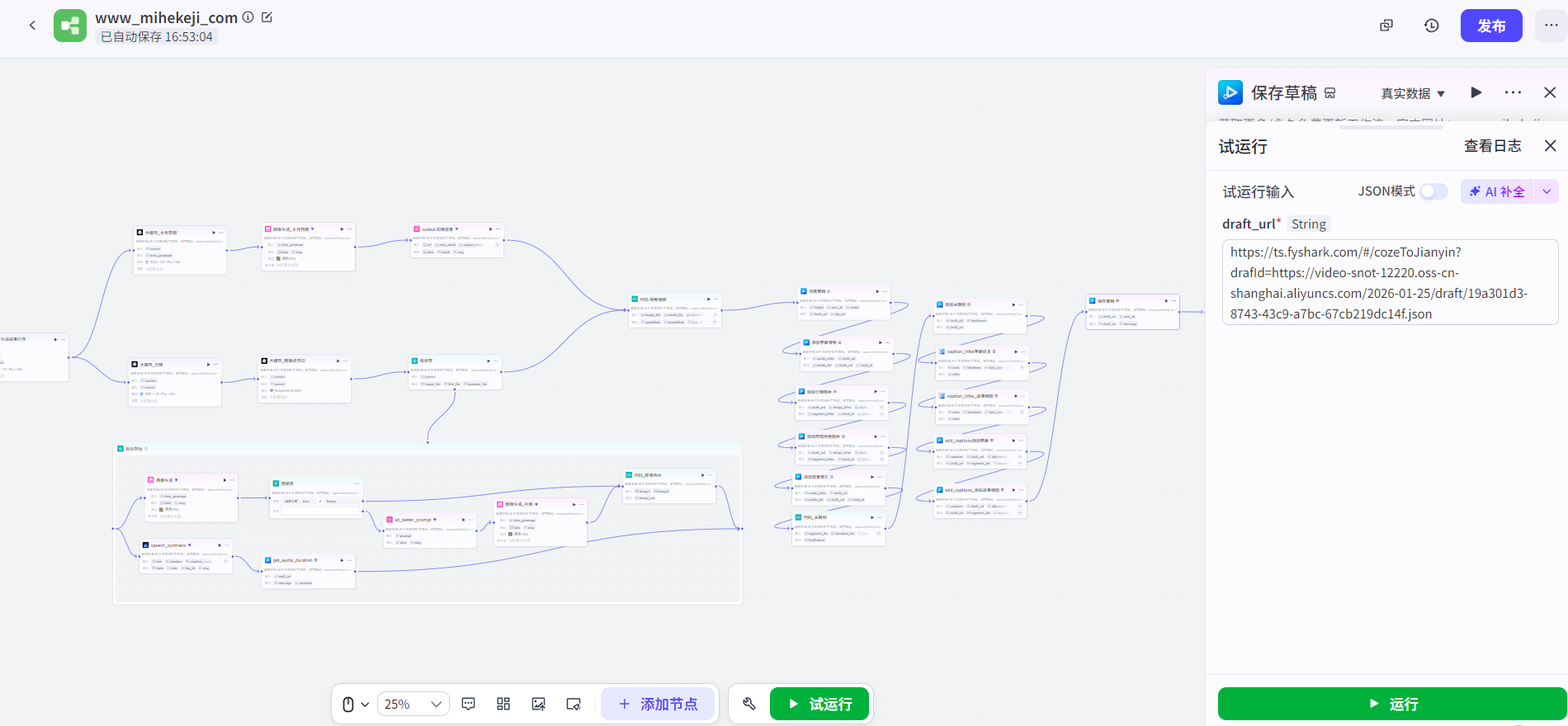Toggle the JSON模式 switch
The image size is (1568, 726).
tap(1433, 191)
